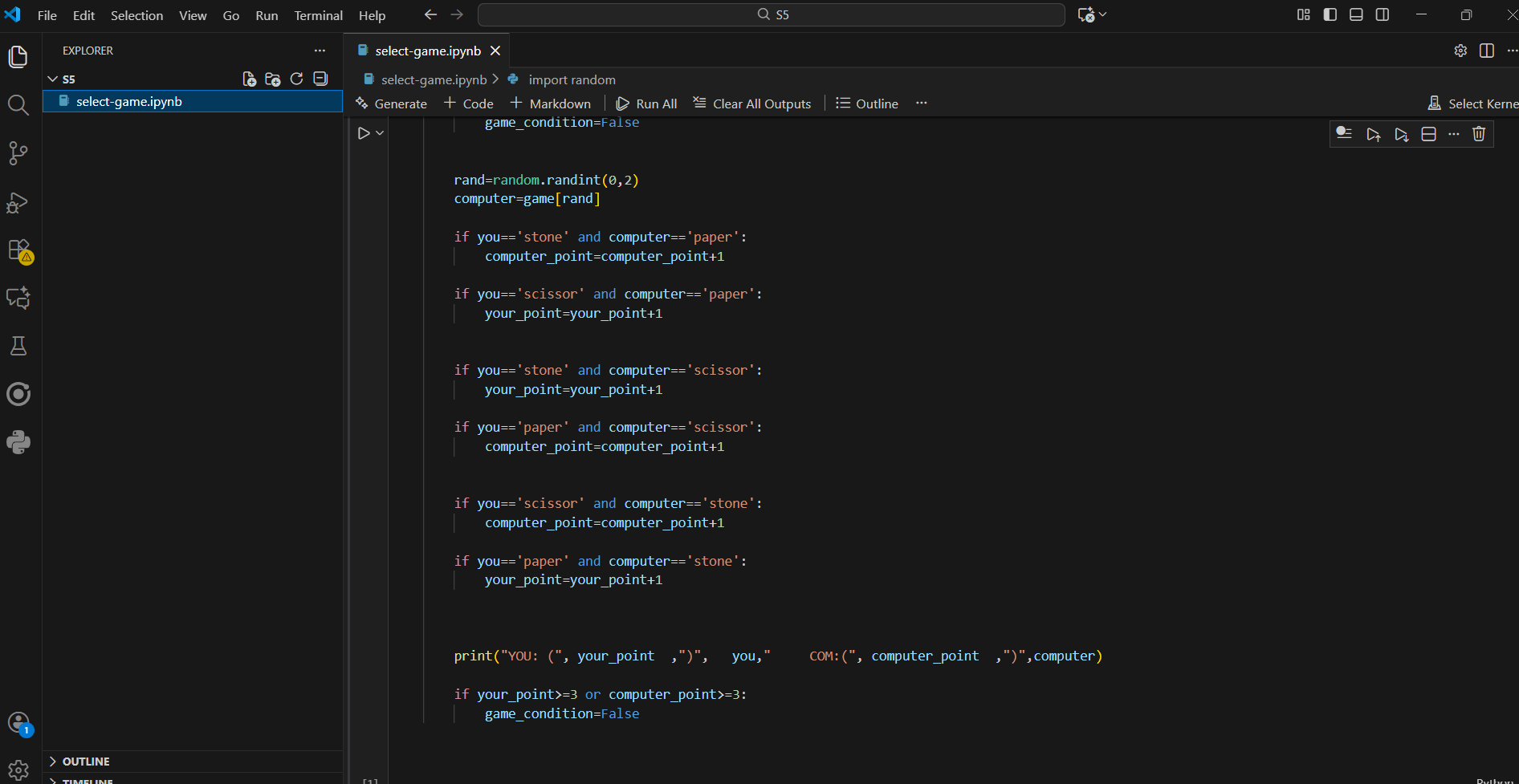
Task: Click Clear All Outputs button
Action: click(751, 104)
